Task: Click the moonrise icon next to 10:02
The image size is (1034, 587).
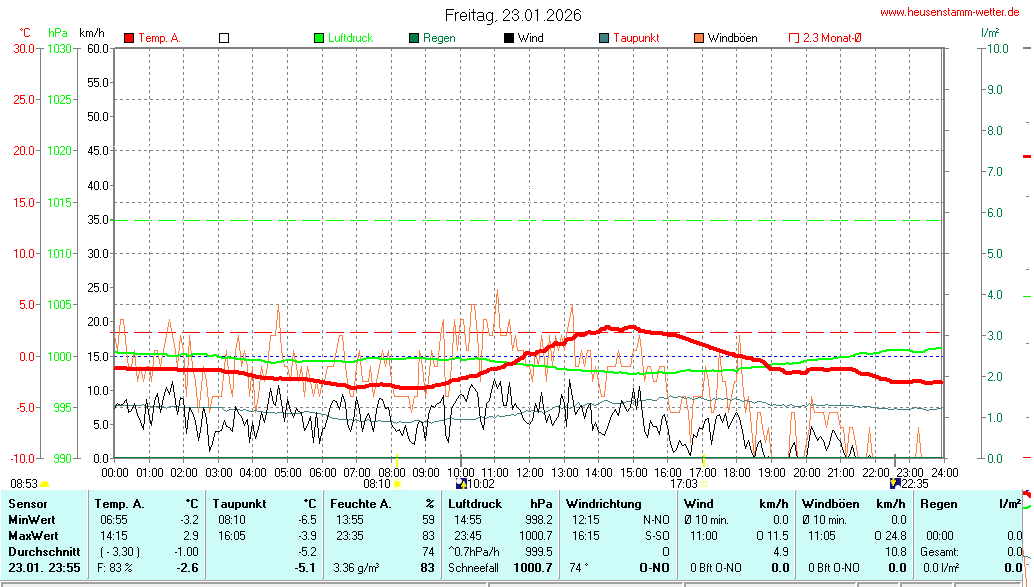Action: [x=461, y=483]
